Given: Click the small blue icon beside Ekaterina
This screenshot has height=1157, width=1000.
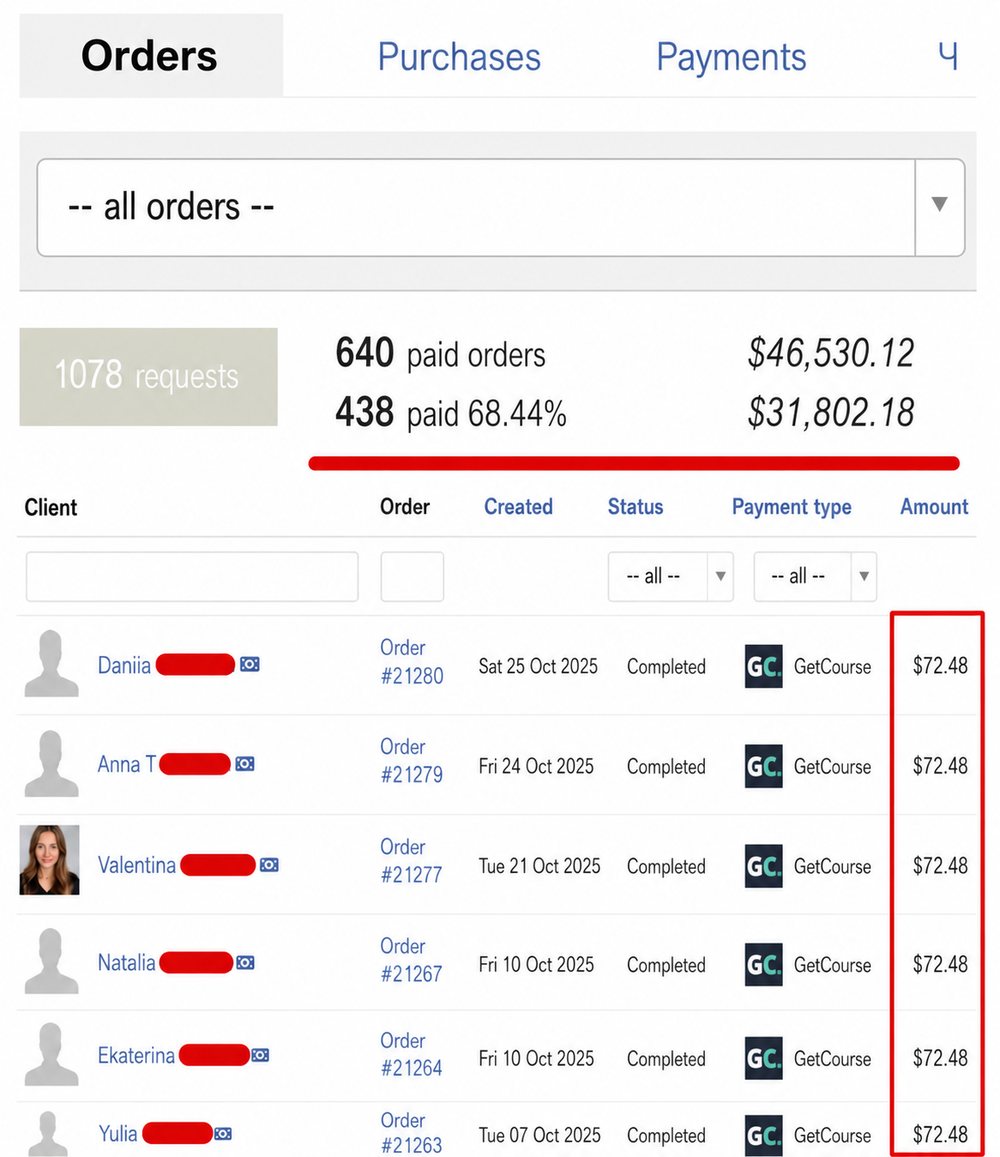Looking at the screenshot, I should tap(260, 1055).
